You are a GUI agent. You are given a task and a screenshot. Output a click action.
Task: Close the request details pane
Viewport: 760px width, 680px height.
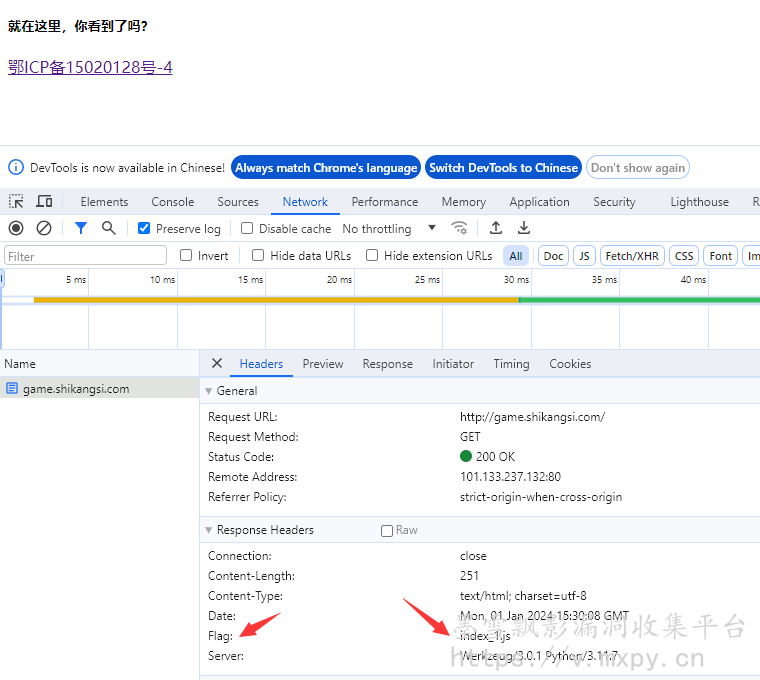[217, 363]
